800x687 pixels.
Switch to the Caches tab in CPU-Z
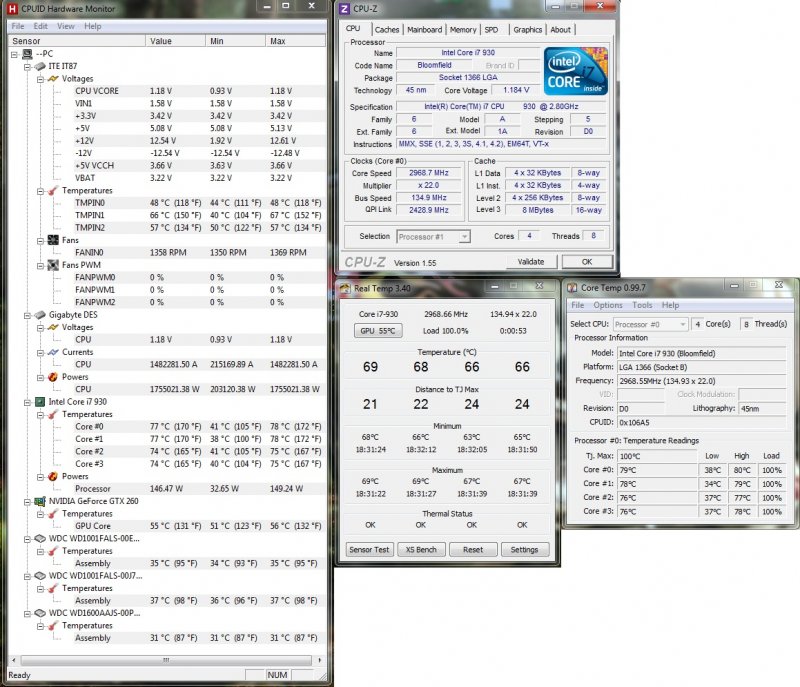pos(387,30)
